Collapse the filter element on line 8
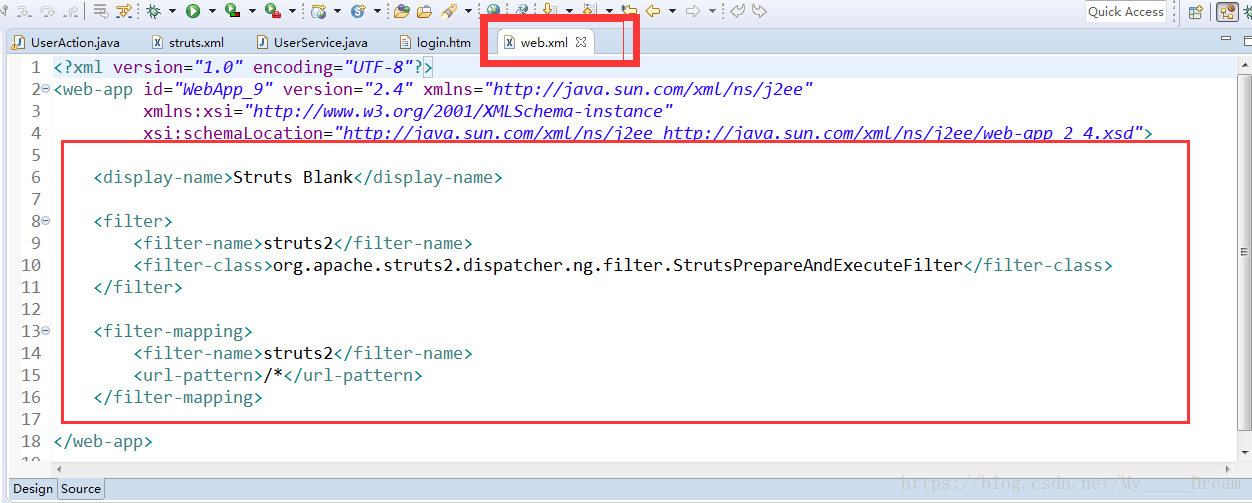The height and width of the screenshot is (503, 1252). (x=46, y=221)
